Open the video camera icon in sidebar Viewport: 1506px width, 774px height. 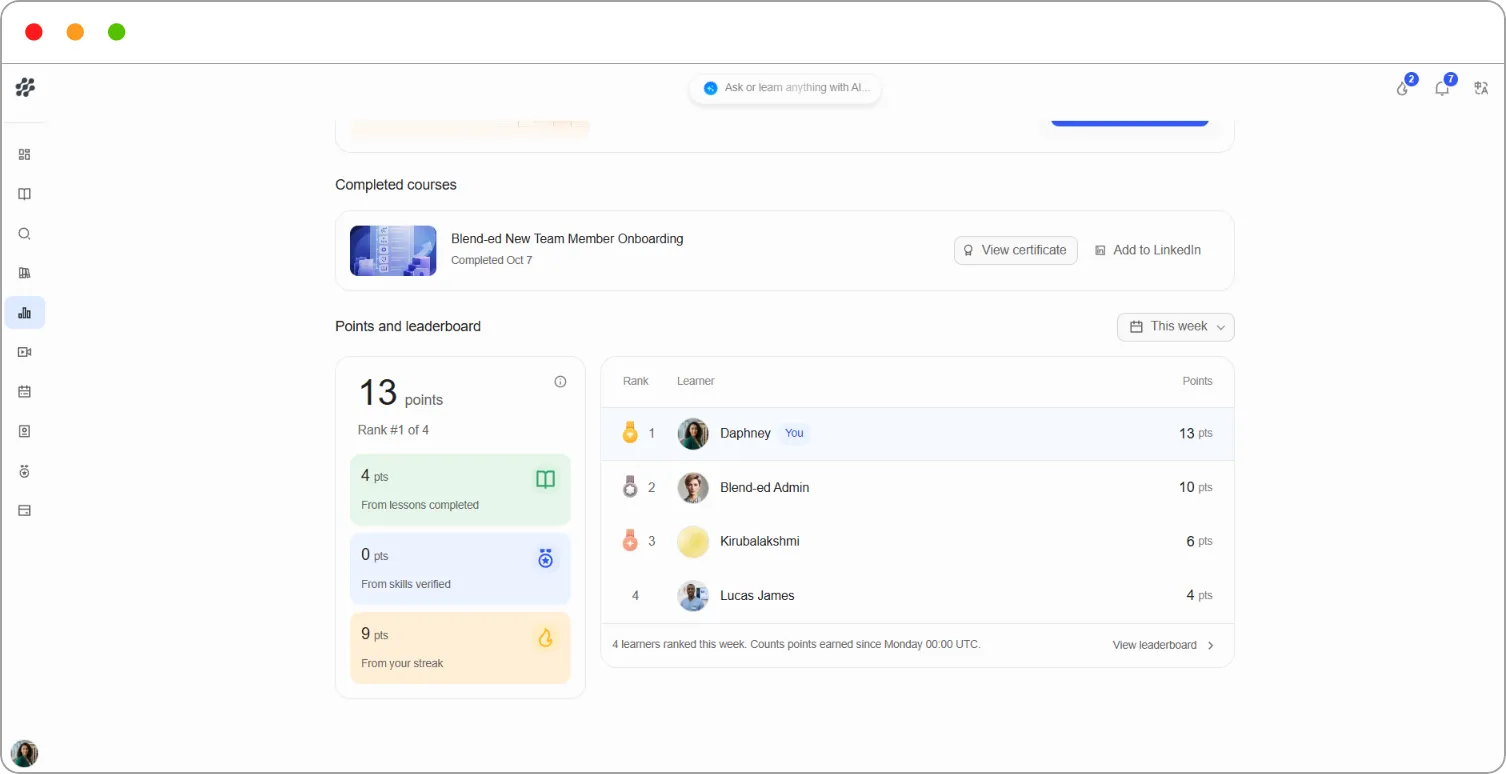point(25,352)
